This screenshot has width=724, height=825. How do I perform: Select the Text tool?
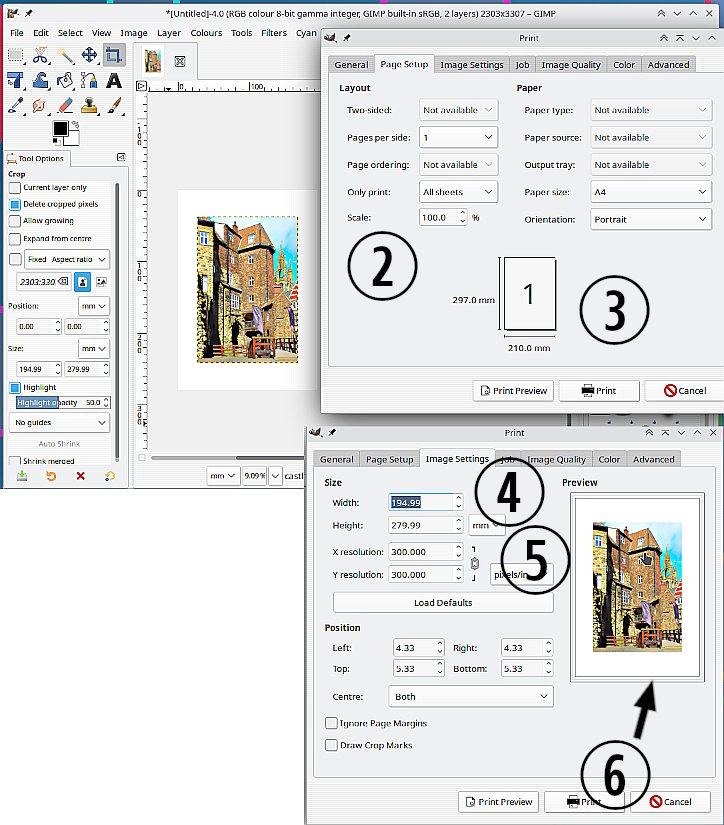point(114,81)
